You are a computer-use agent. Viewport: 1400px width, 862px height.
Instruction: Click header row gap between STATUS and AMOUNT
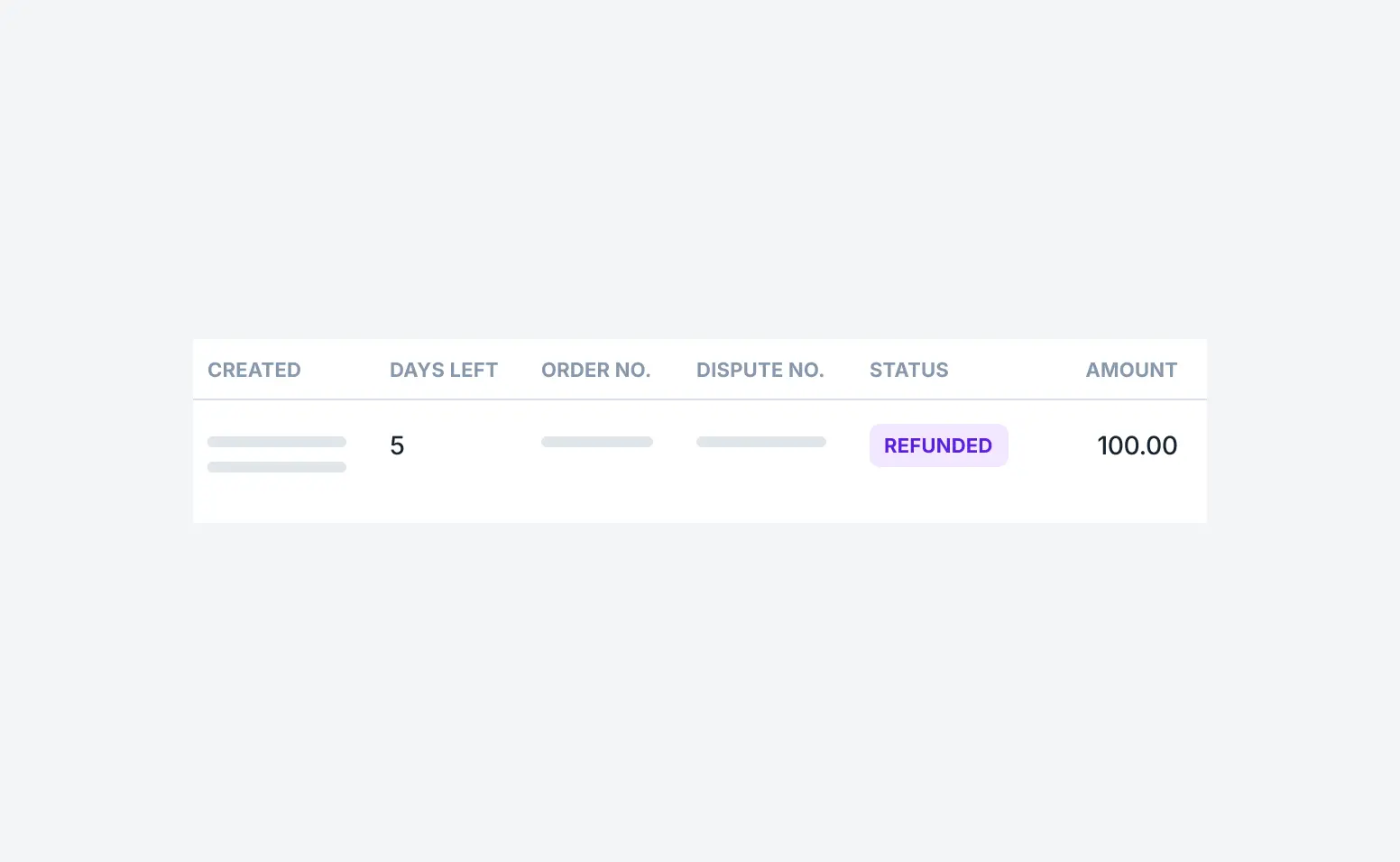click(x=1018, y=370)
